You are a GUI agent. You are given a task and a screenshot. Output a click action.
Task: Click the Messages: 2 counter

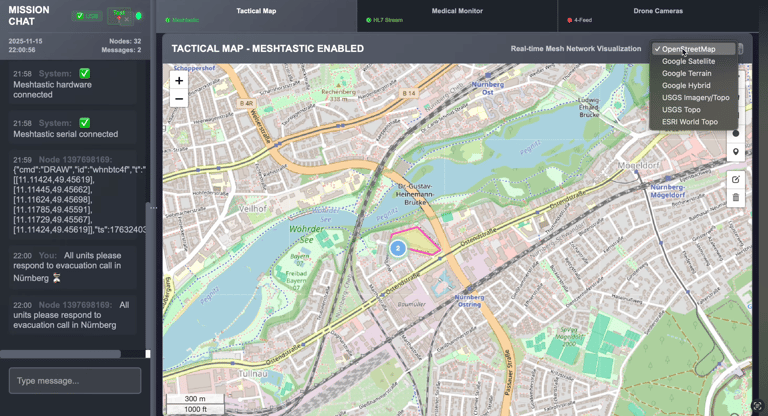point(121,50)
